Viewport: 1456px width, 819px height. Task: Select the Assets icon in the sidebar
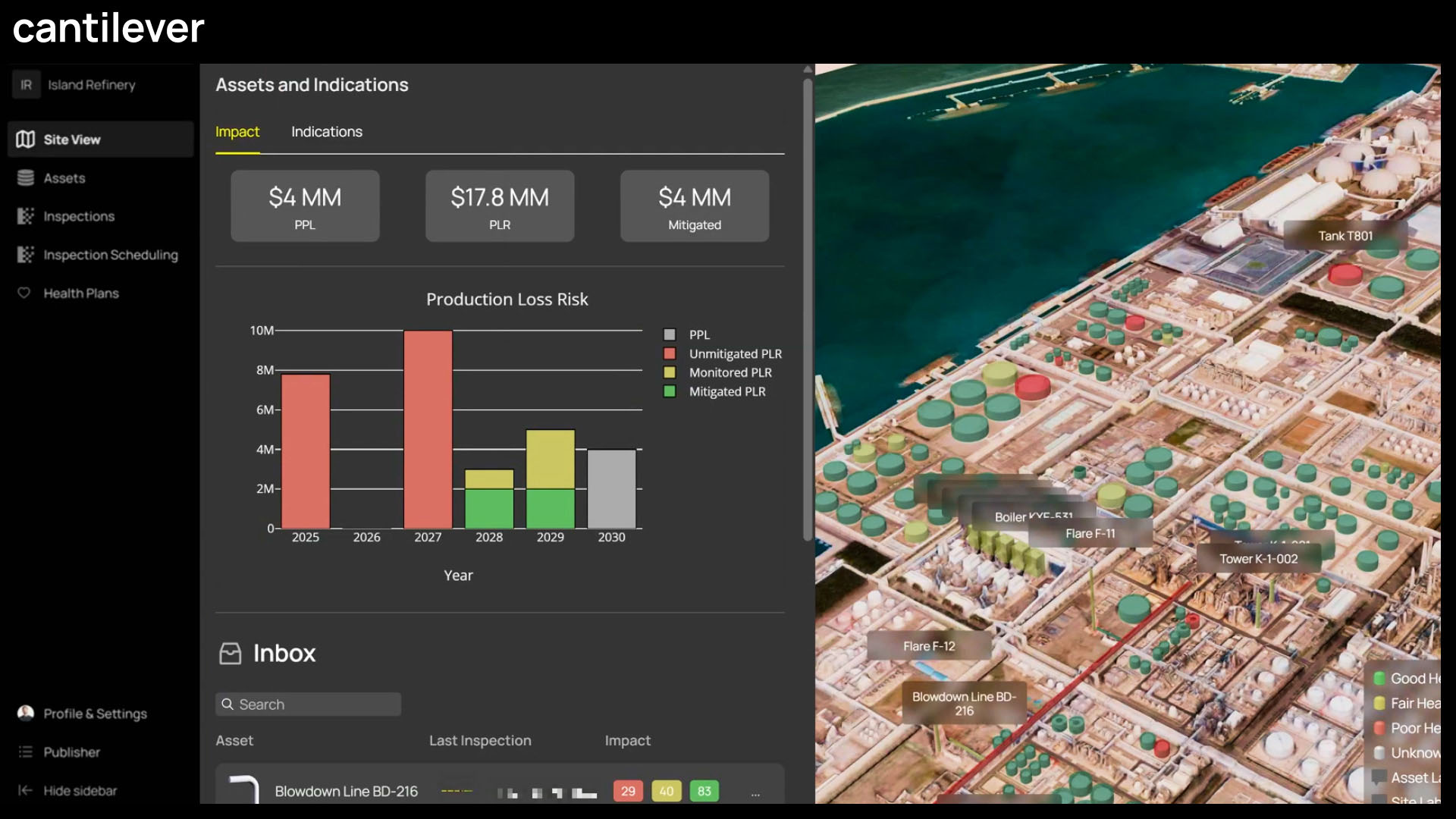pyautogui.click(x=64, y=177)
